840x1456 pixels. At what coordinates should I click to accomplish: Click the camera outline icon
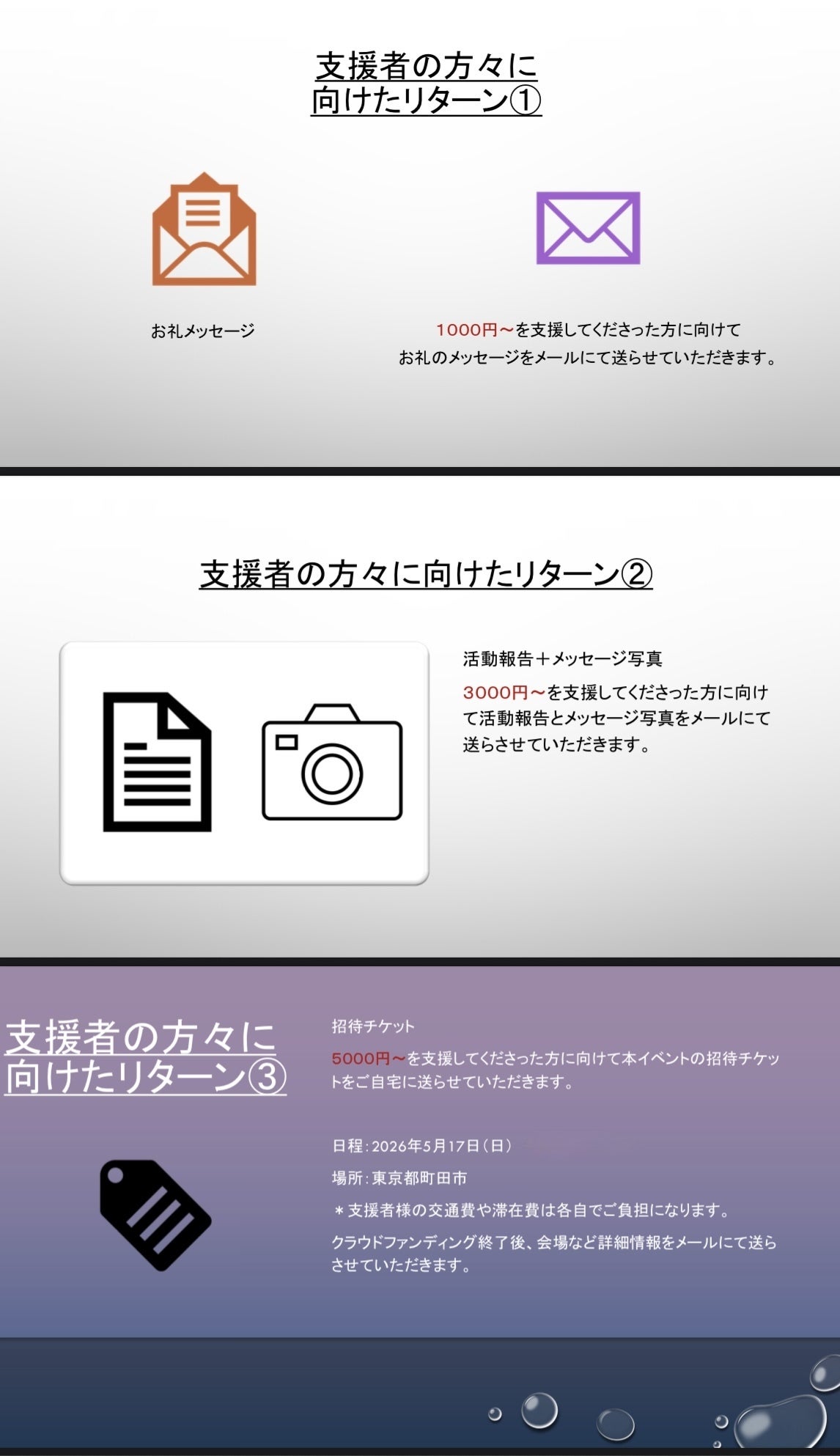pyautogui.click(x=332, y=762)
